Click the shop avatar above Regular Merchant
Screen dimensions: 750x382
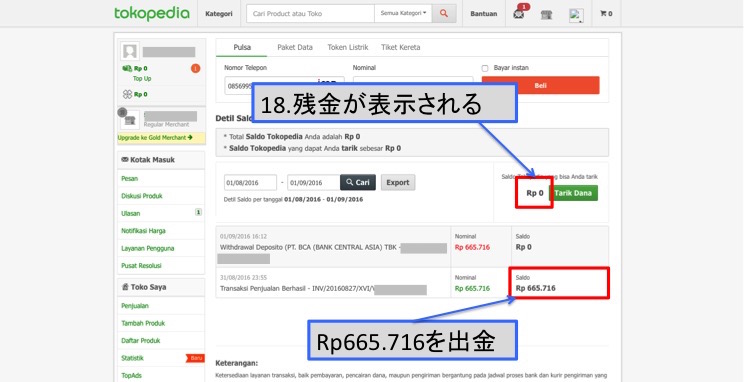click(x=130, y=120)
